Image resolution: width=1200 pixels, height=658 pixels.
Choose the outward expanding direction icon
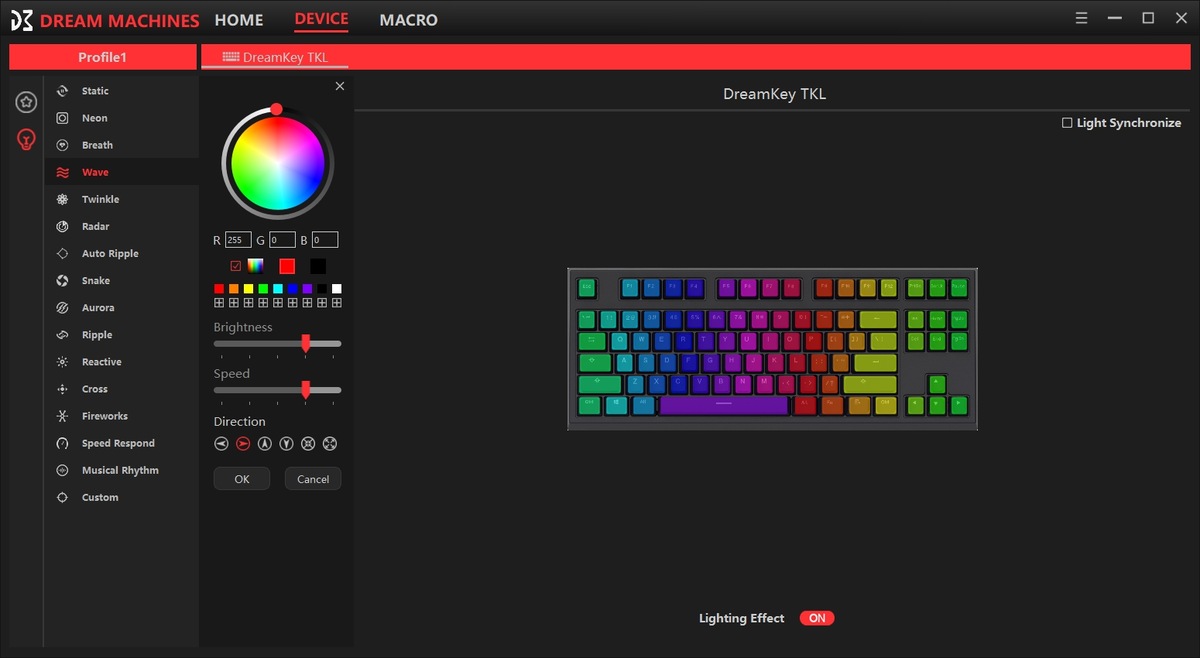[330, 444]
